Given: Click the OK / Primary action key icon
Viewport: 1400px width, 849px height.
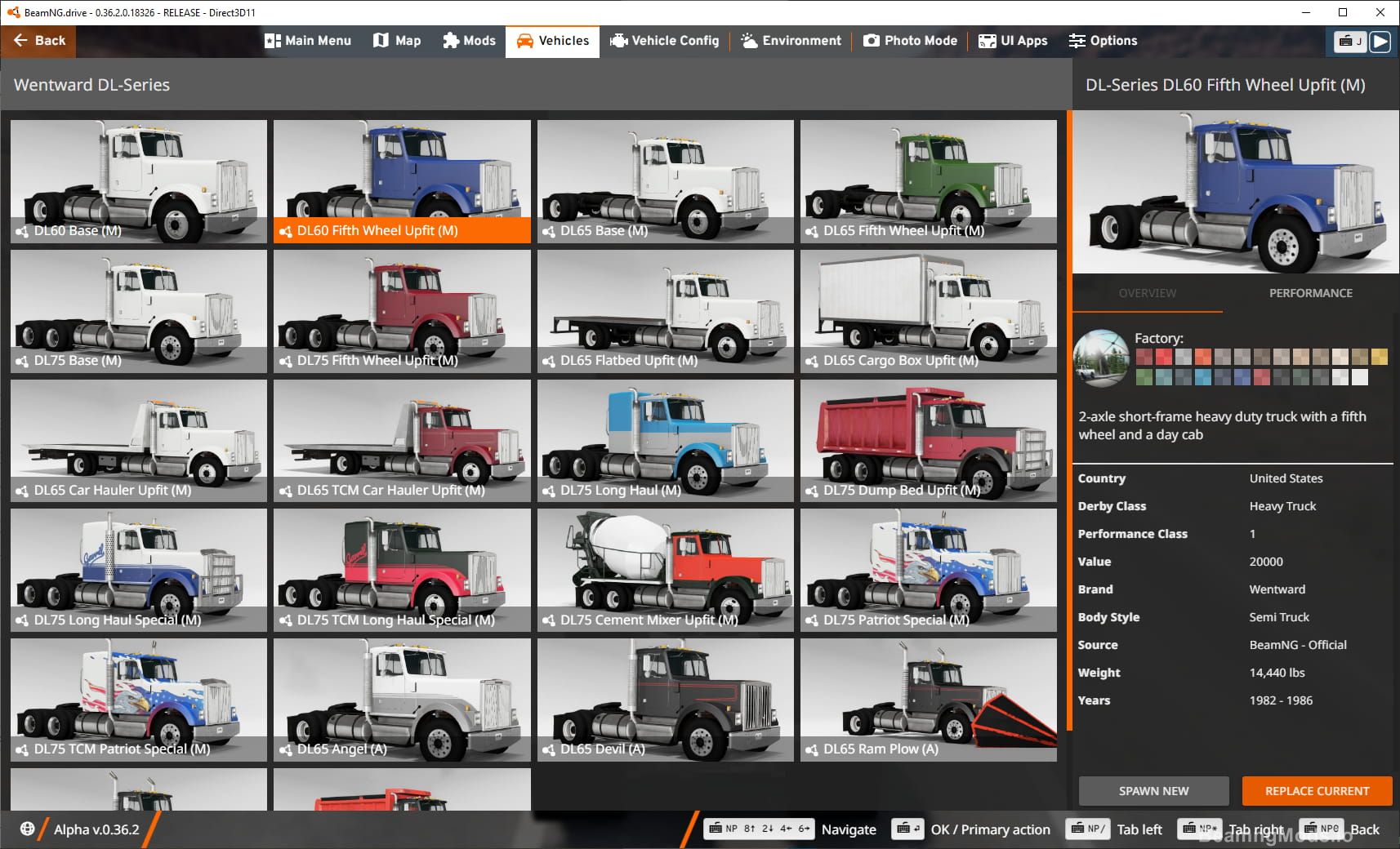Looking at the screenshot, I should pos(907,829).
